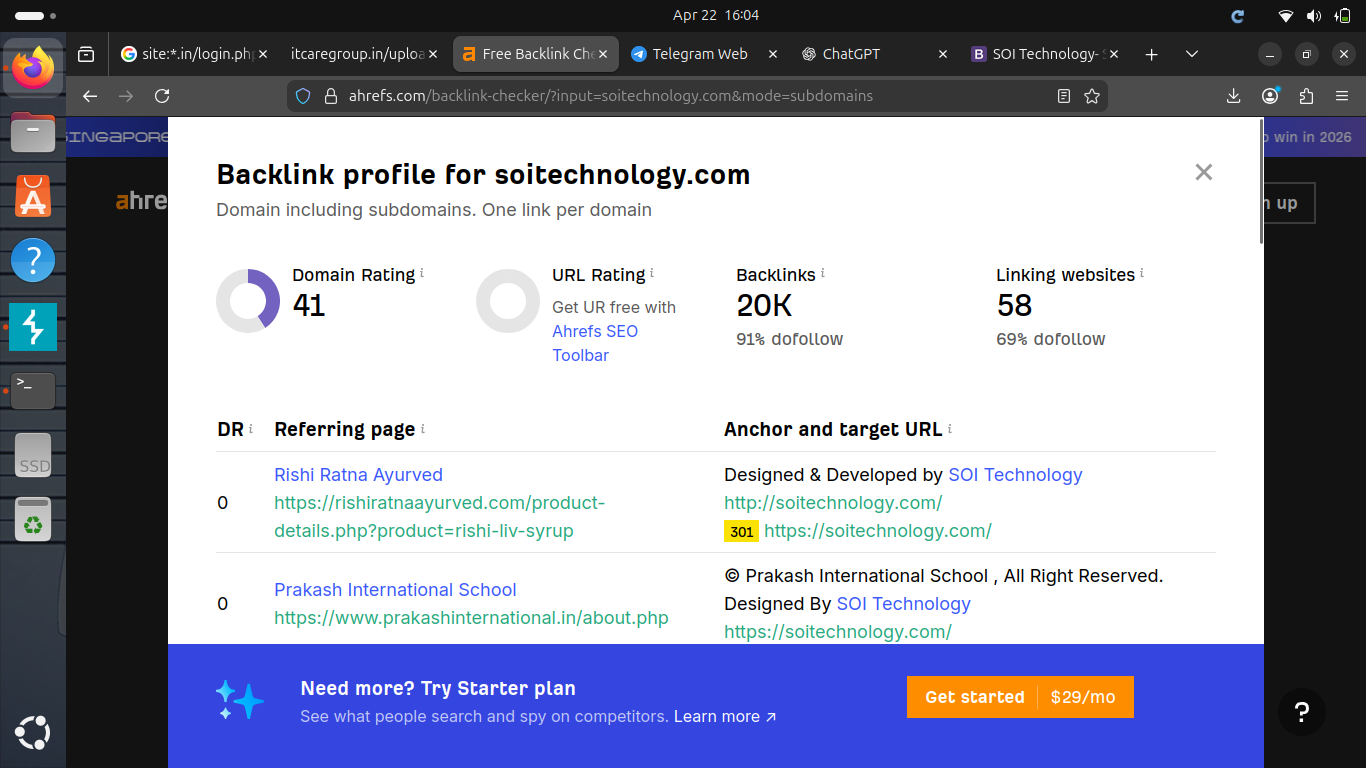
Task: Reload the current page
Action: click(162, 96)
